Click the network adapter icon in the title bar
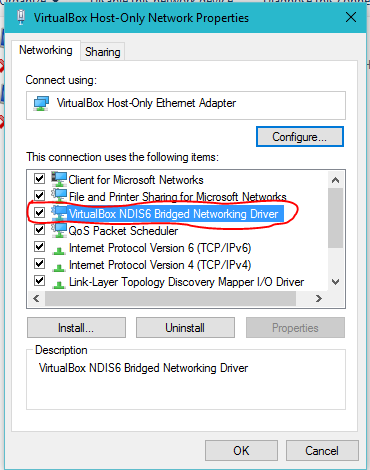Image resolution: width=370 pixels, height=470 pixels. (x=21, y=17)
